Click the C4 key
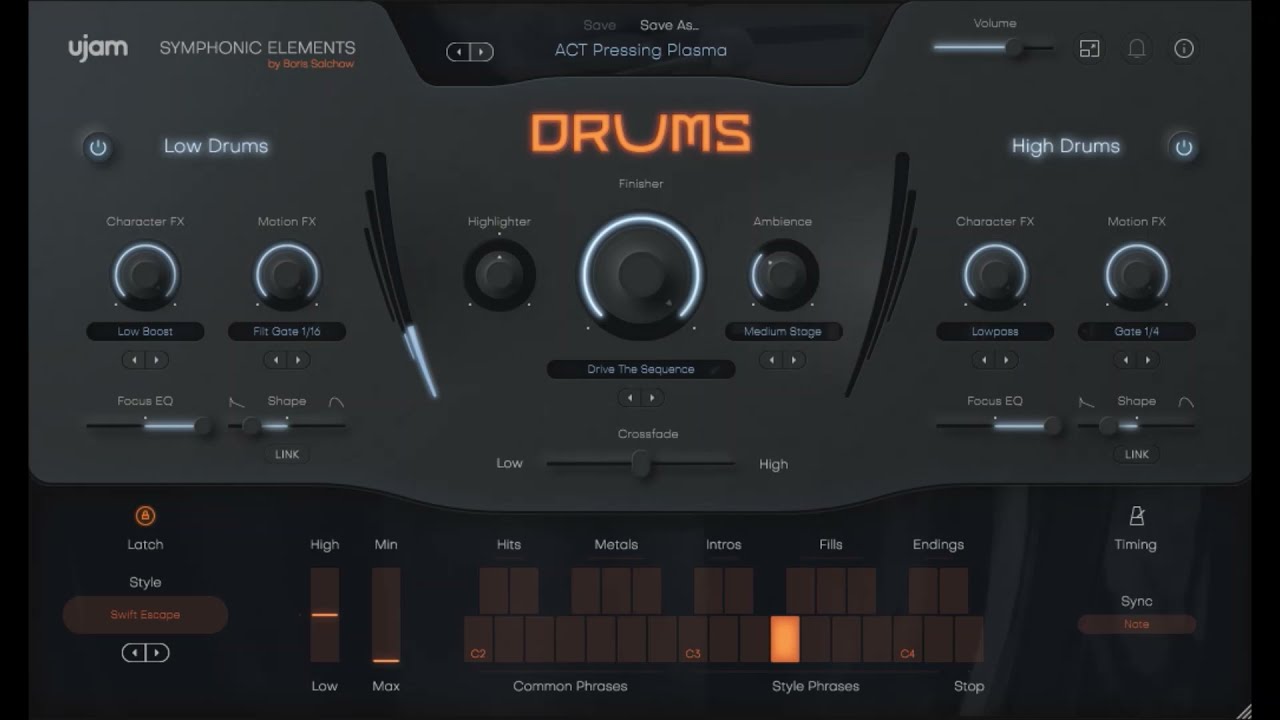Image resolution: width=1280 pixels, height=720 pixels. [x=908, y=640]
